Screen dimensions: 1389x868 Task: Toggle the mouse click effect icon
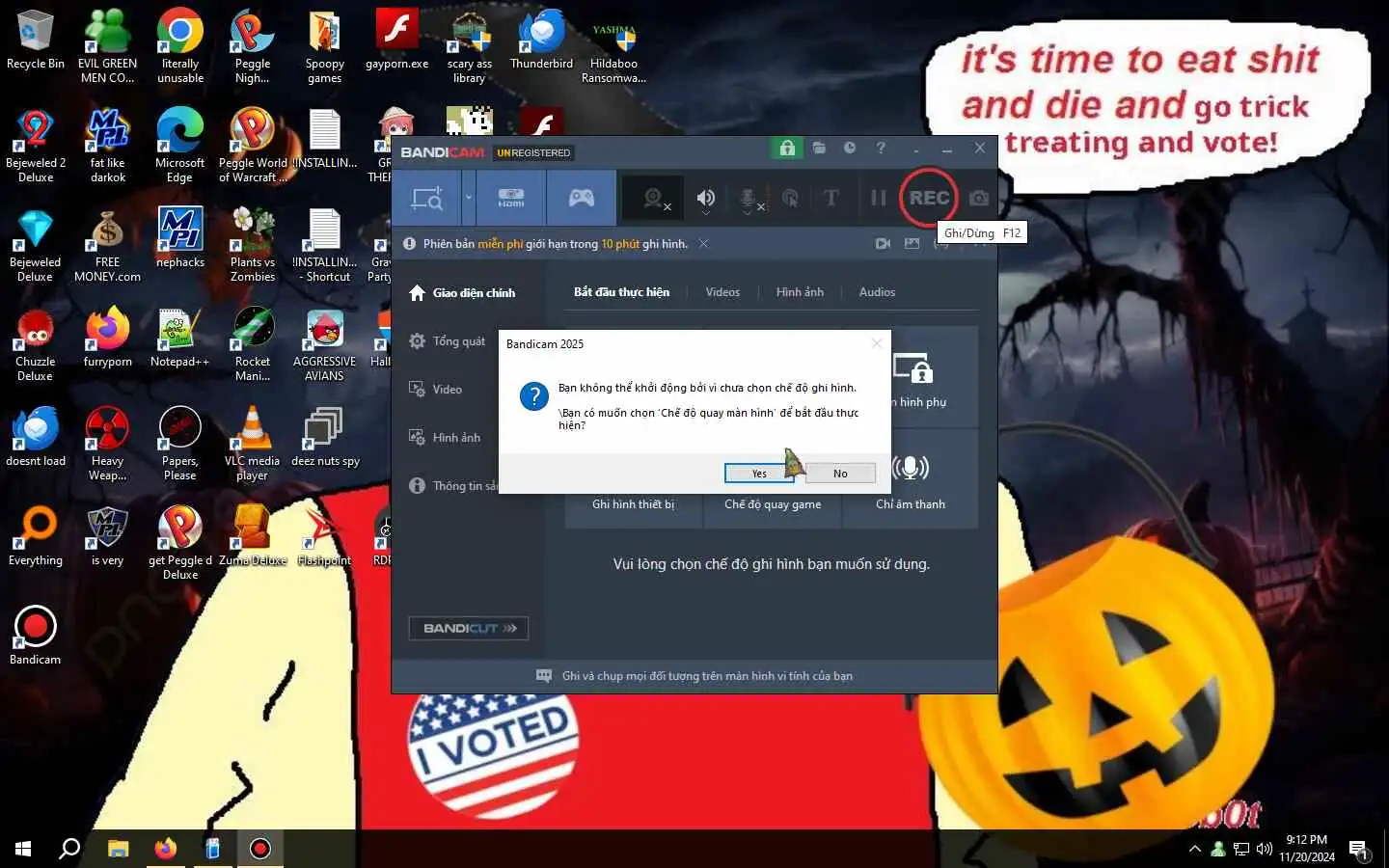point(790,198)
